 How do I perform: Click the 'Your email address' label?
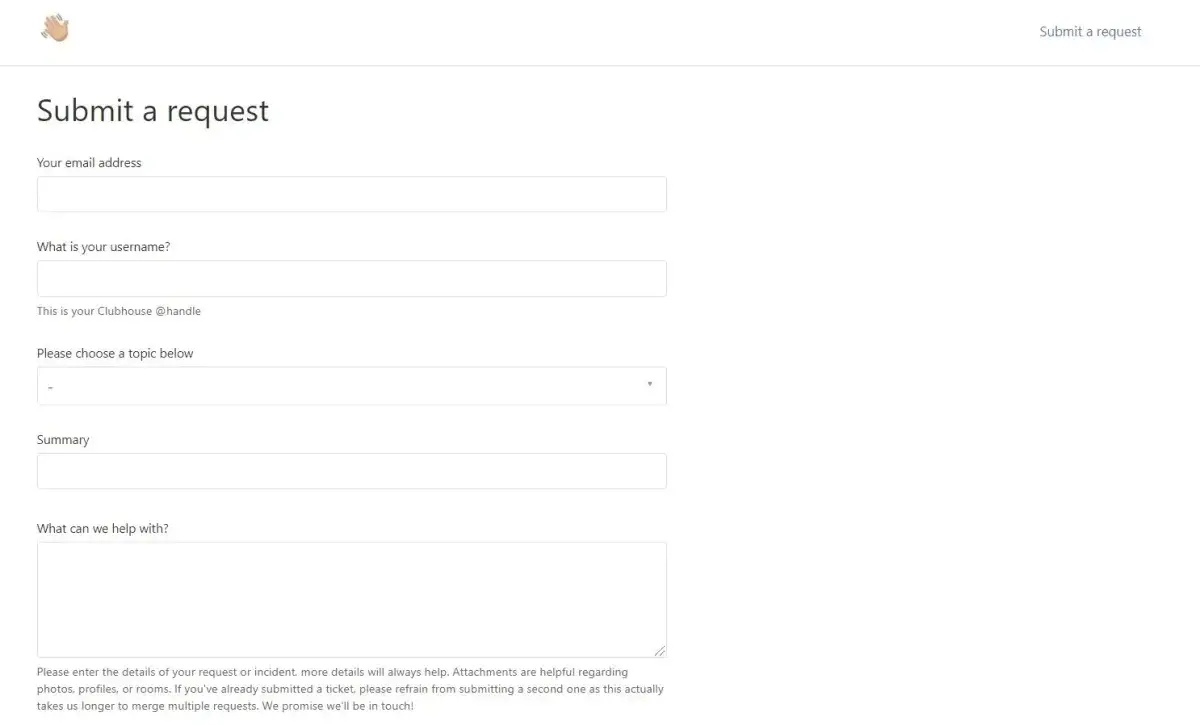click(89, 162)
